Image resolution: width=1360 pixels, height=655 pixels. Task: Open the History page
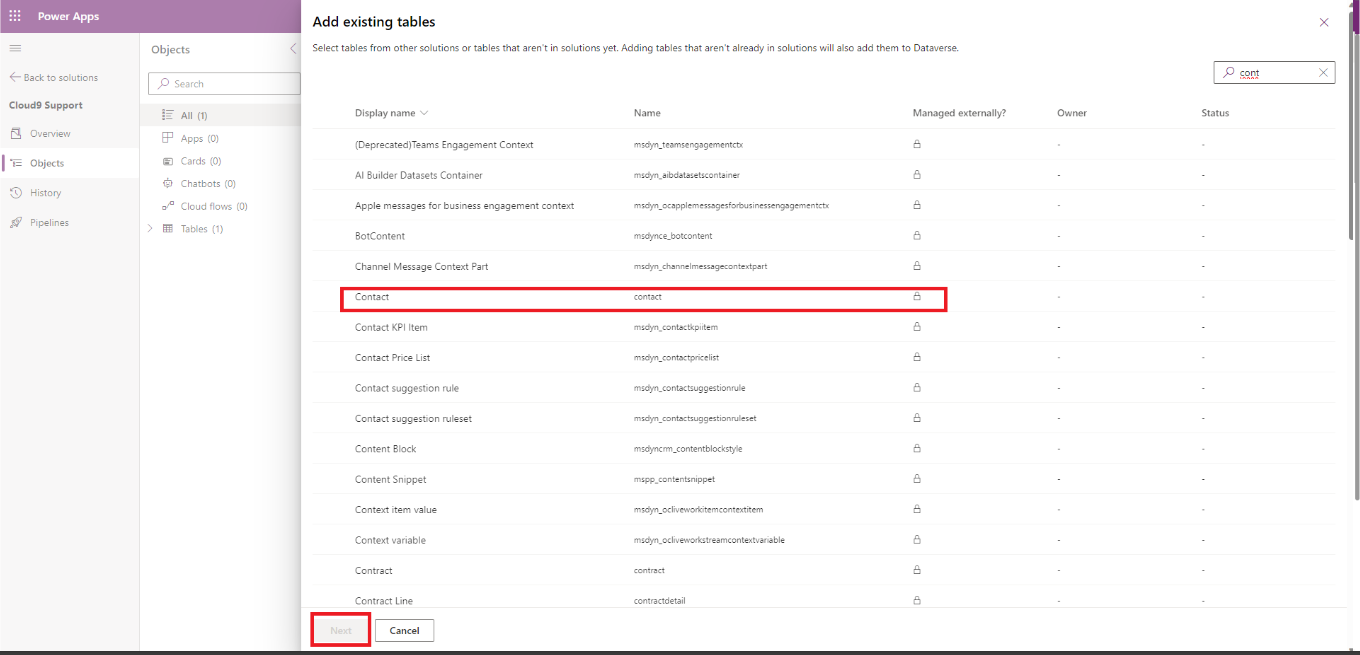tap(45, 192)
